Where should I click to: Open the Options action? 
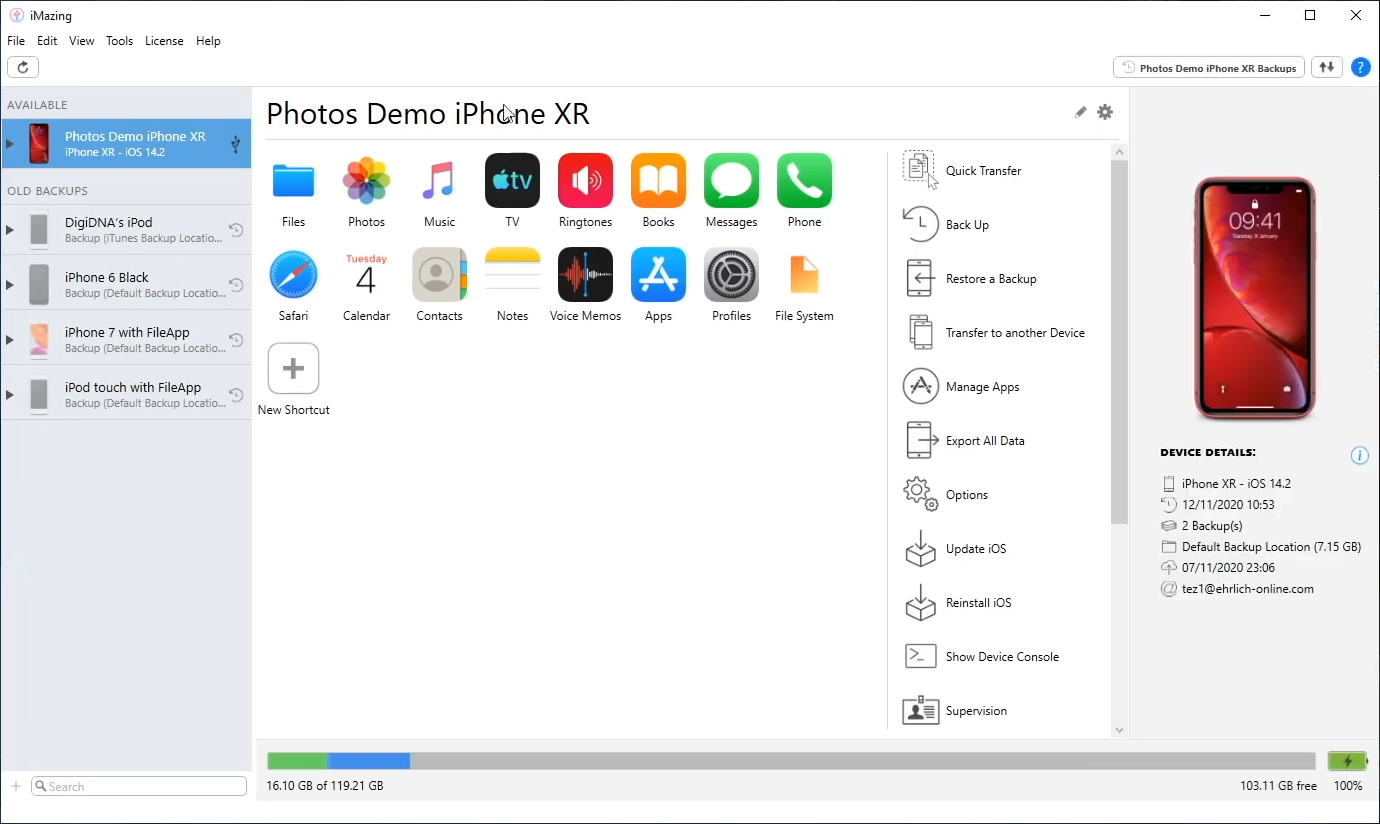945,494
